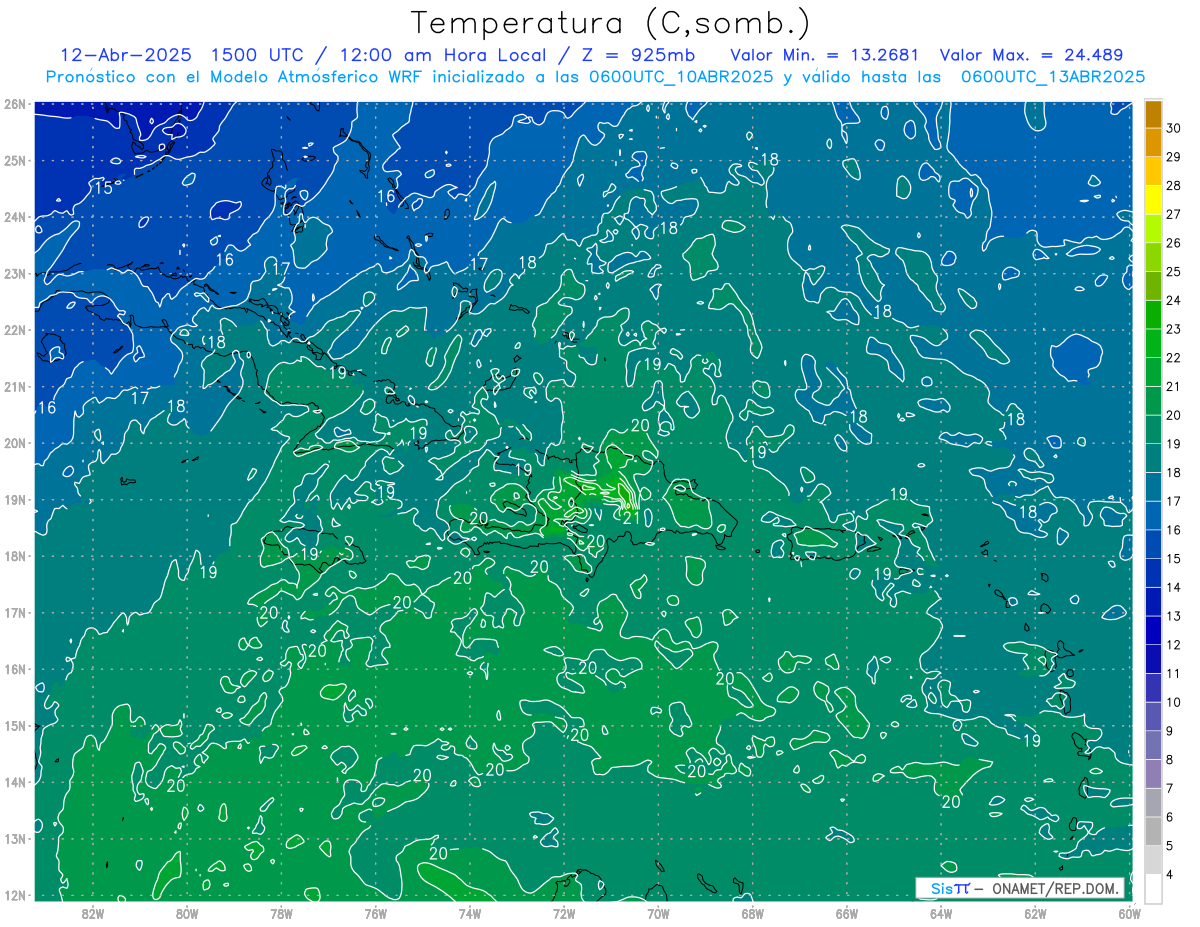Click the color bar label "30"
This screenshot has width=1200, height=927.
click(1173, 128)
